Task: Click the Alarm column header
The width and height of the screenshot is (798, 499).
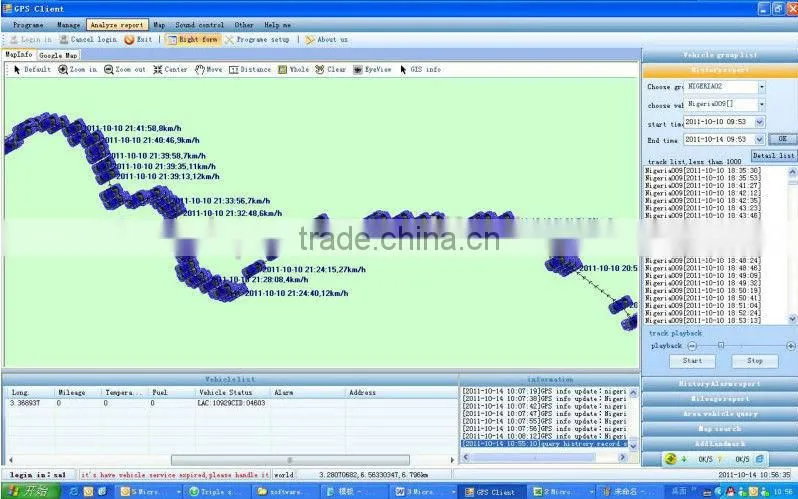Action: [308, 393]
